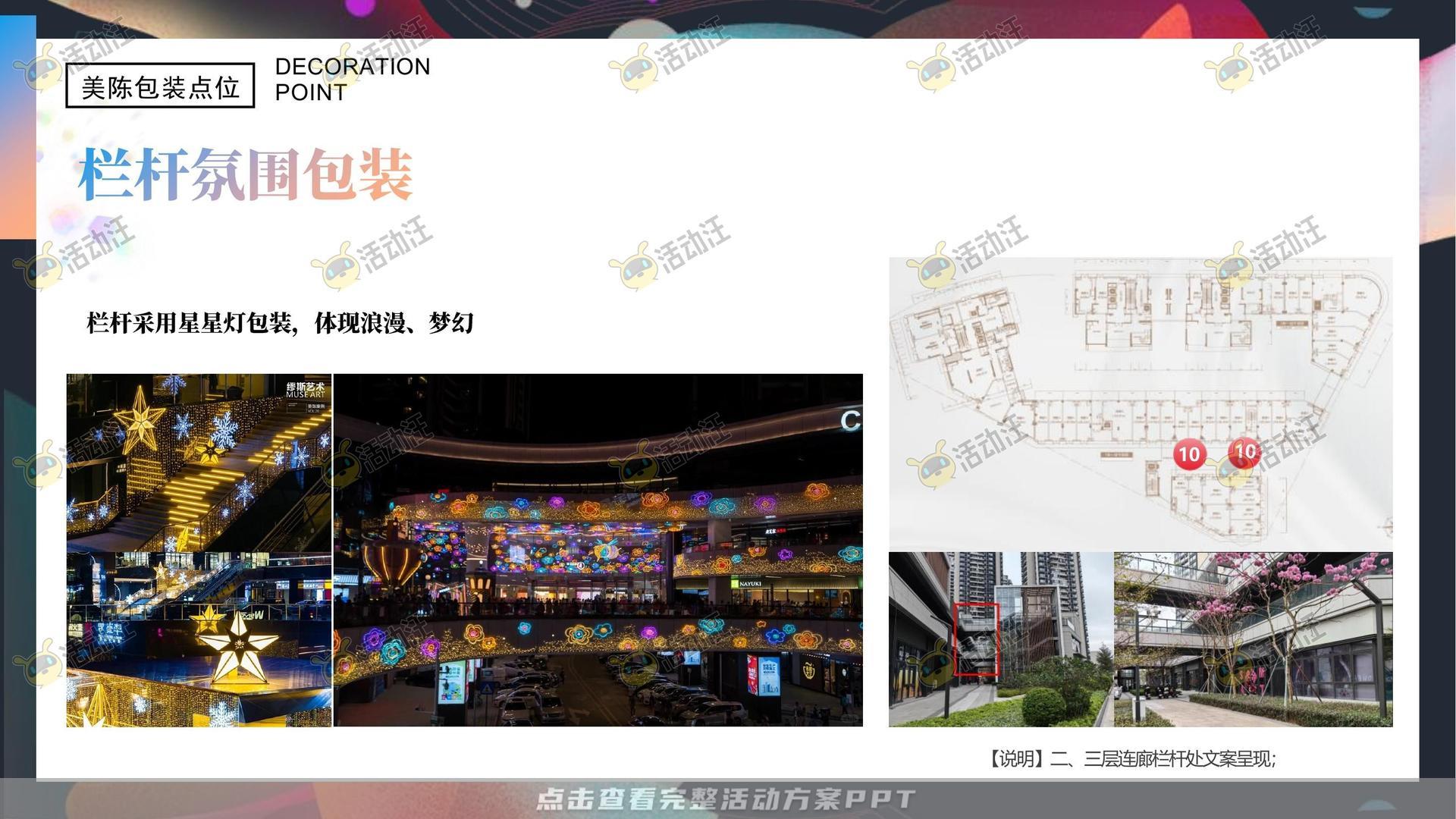
Task: Click the 美陈包装点位 bordered label box
Action: [x=160, y=86]
